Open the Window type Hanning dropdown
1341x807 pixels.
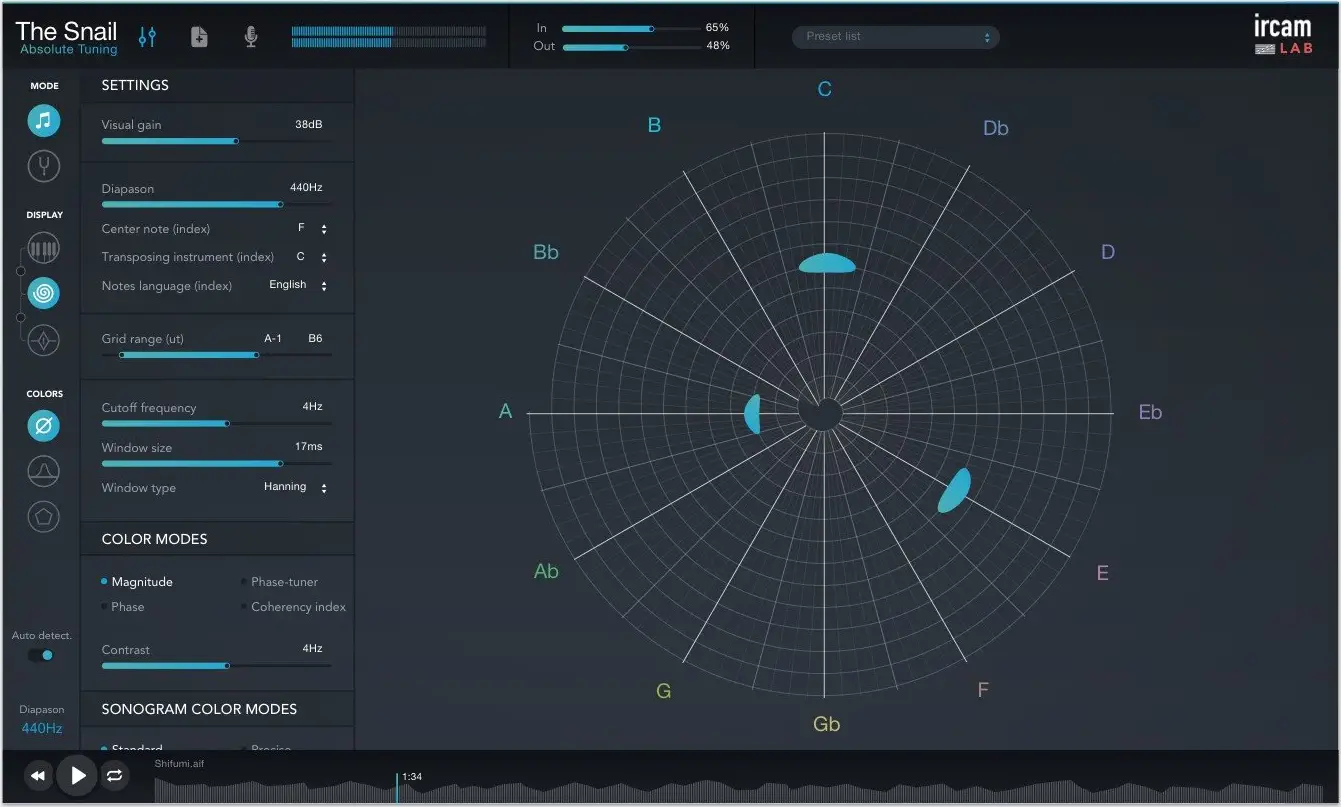(x=296, y=487)
